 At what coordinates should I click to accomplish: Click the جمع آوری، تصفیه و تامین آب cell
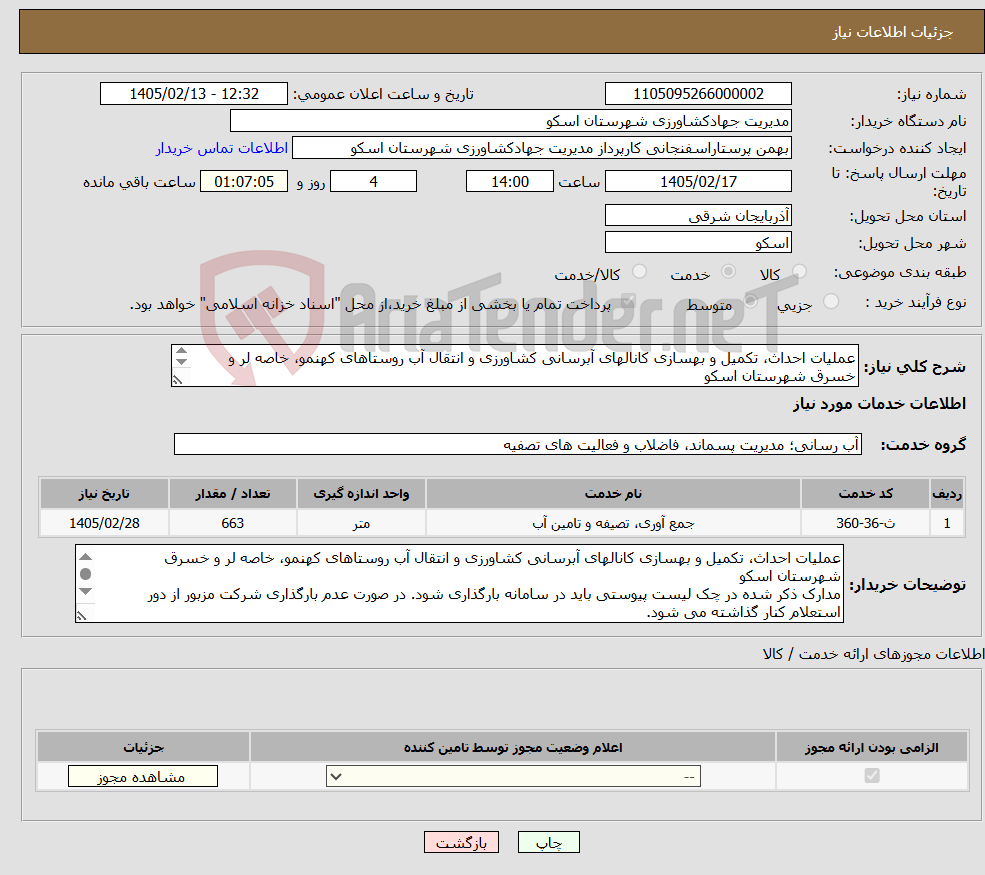click(x=613, y=523)
